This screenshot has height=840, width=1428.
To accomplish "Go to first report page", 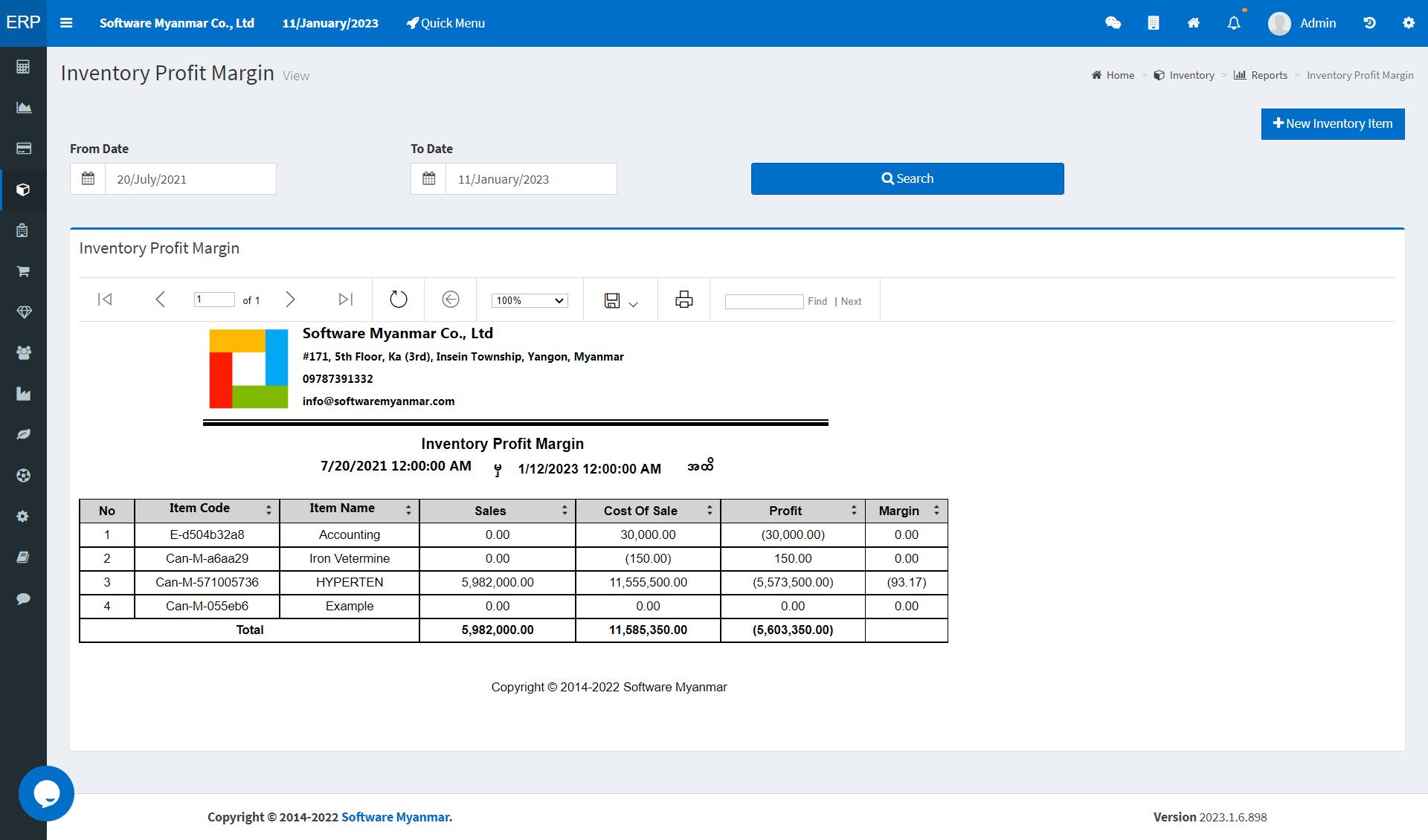I will [105, 299].
